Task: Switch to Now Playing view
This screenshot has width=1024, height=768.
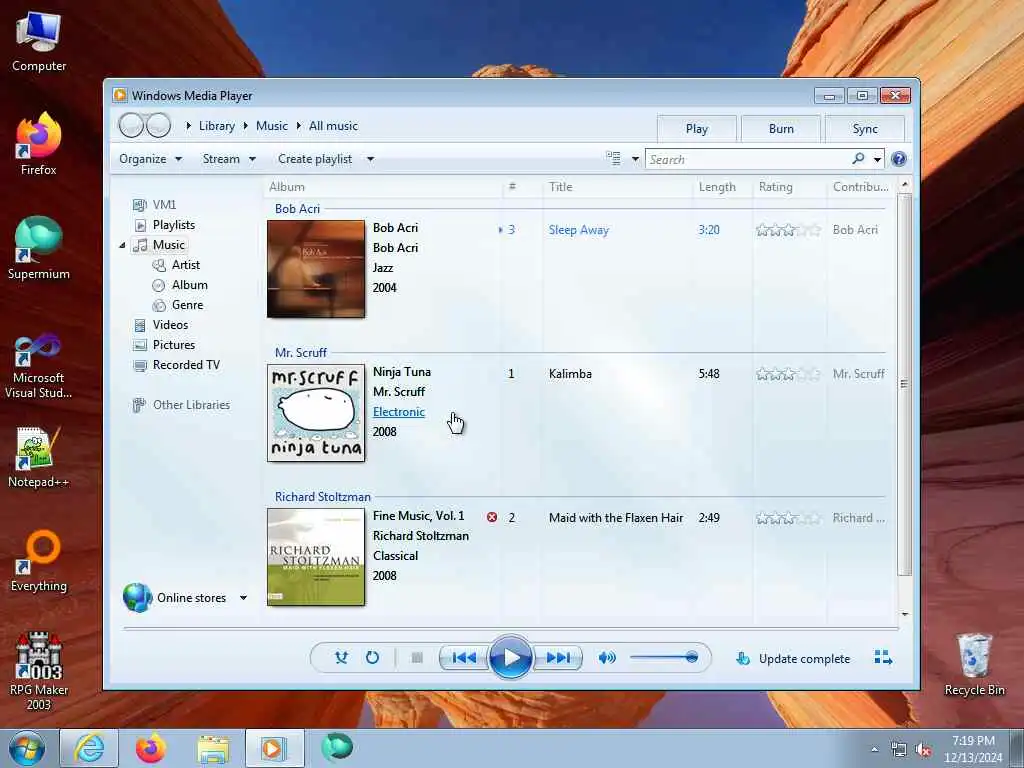Action: coord(883,658)
